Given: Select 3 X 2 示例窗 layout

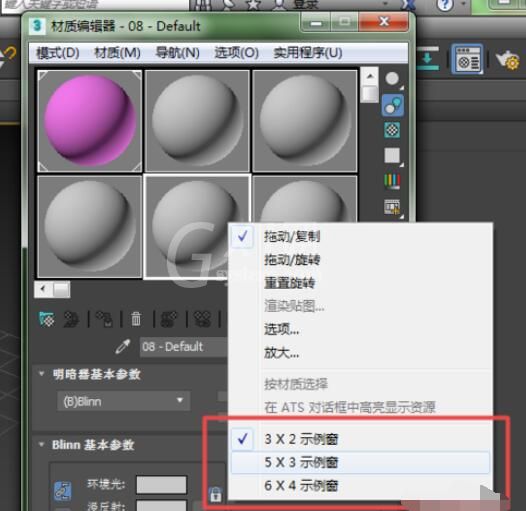Looking at the screenshot, I should click(x=360, y=439).
